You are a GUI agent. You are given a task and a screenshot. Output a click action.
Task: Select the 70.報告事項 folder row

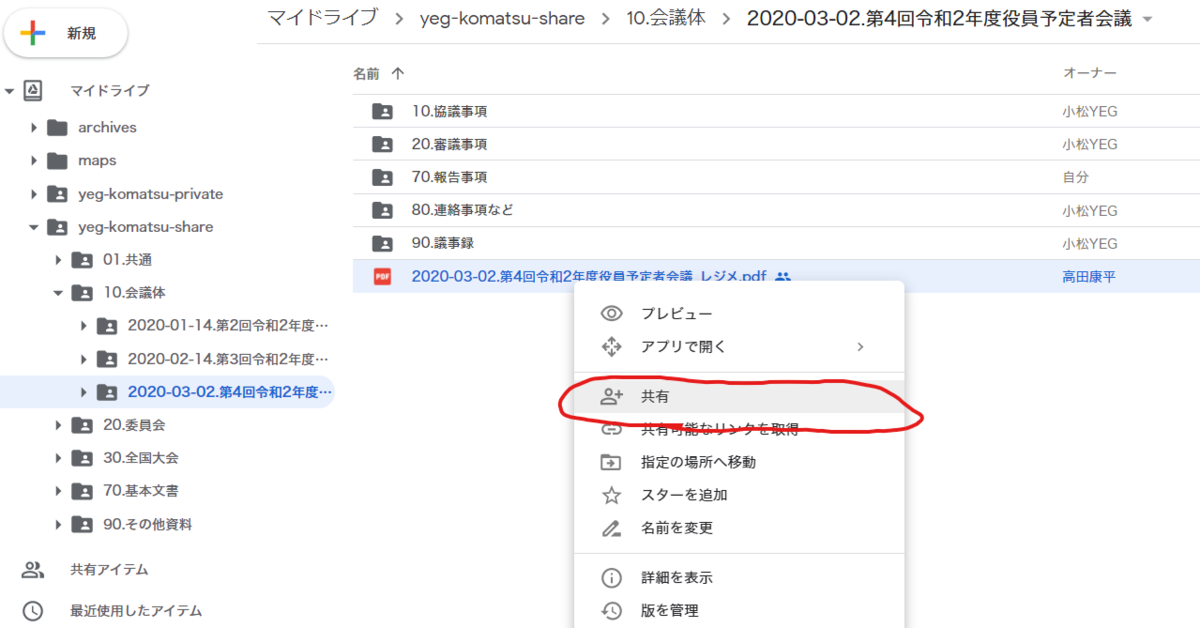[x=776, y=177]
